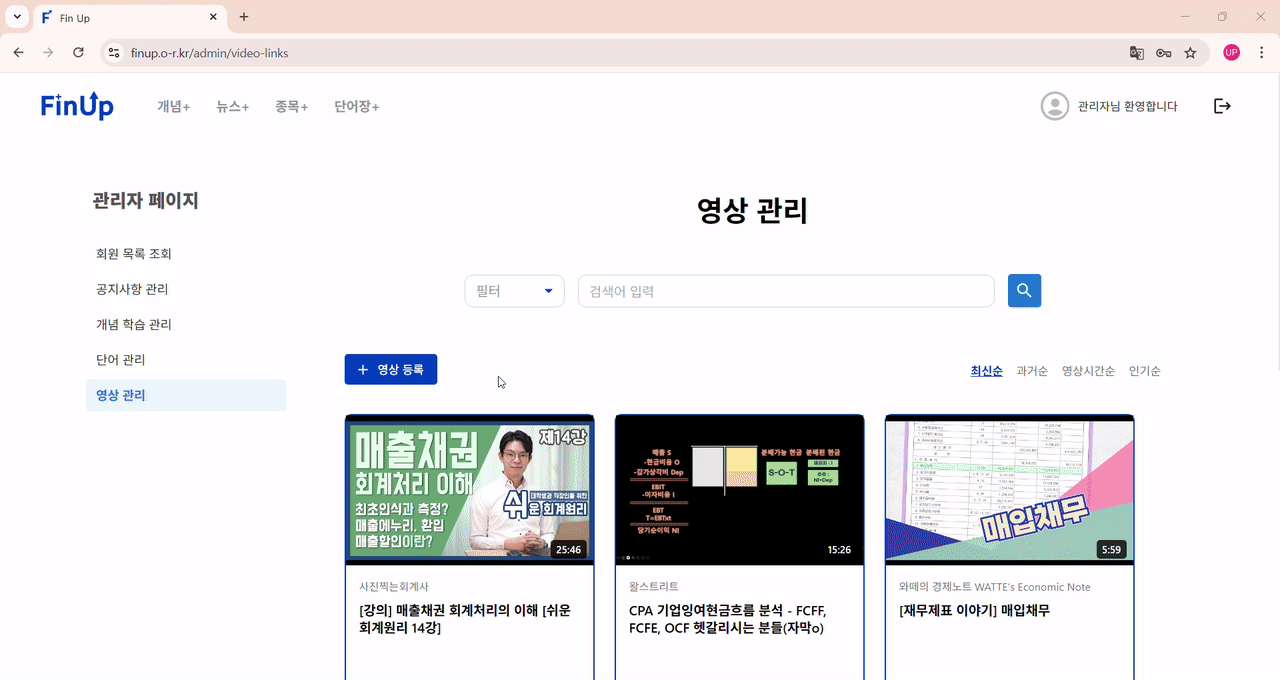Open Chrome's three-dot menu
Screen dimensions: 1280x680
1261,52
